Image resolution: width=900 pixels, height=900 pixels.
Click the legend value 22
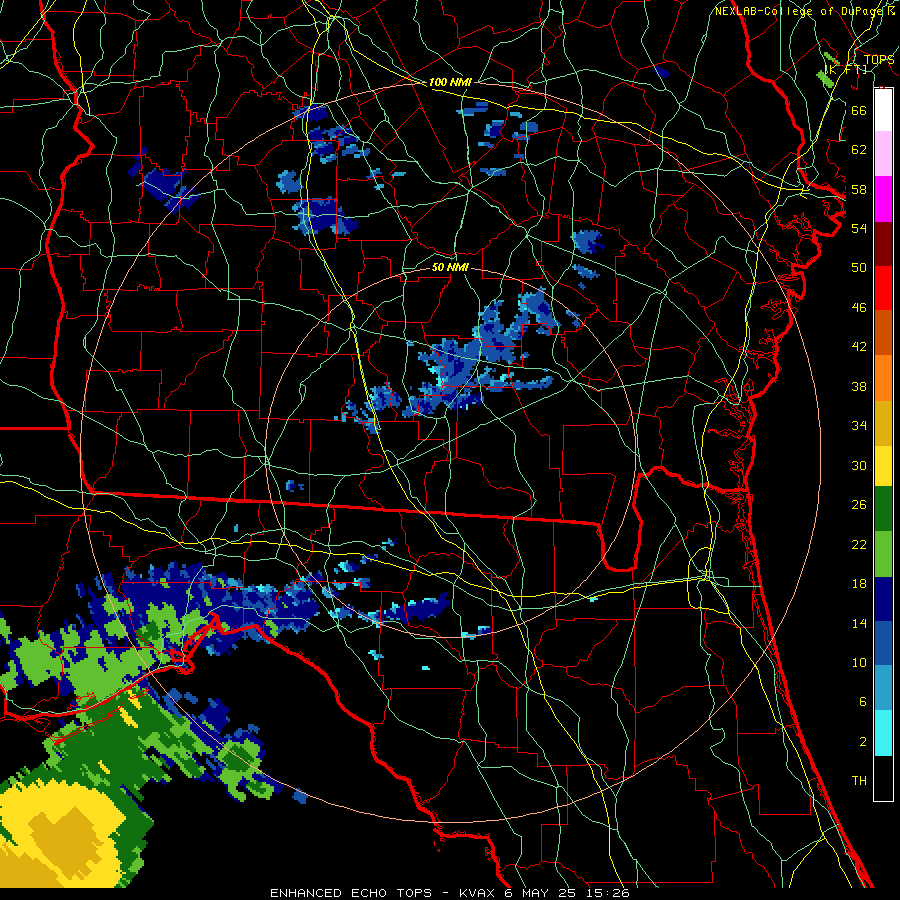click(x=859, y=544)
